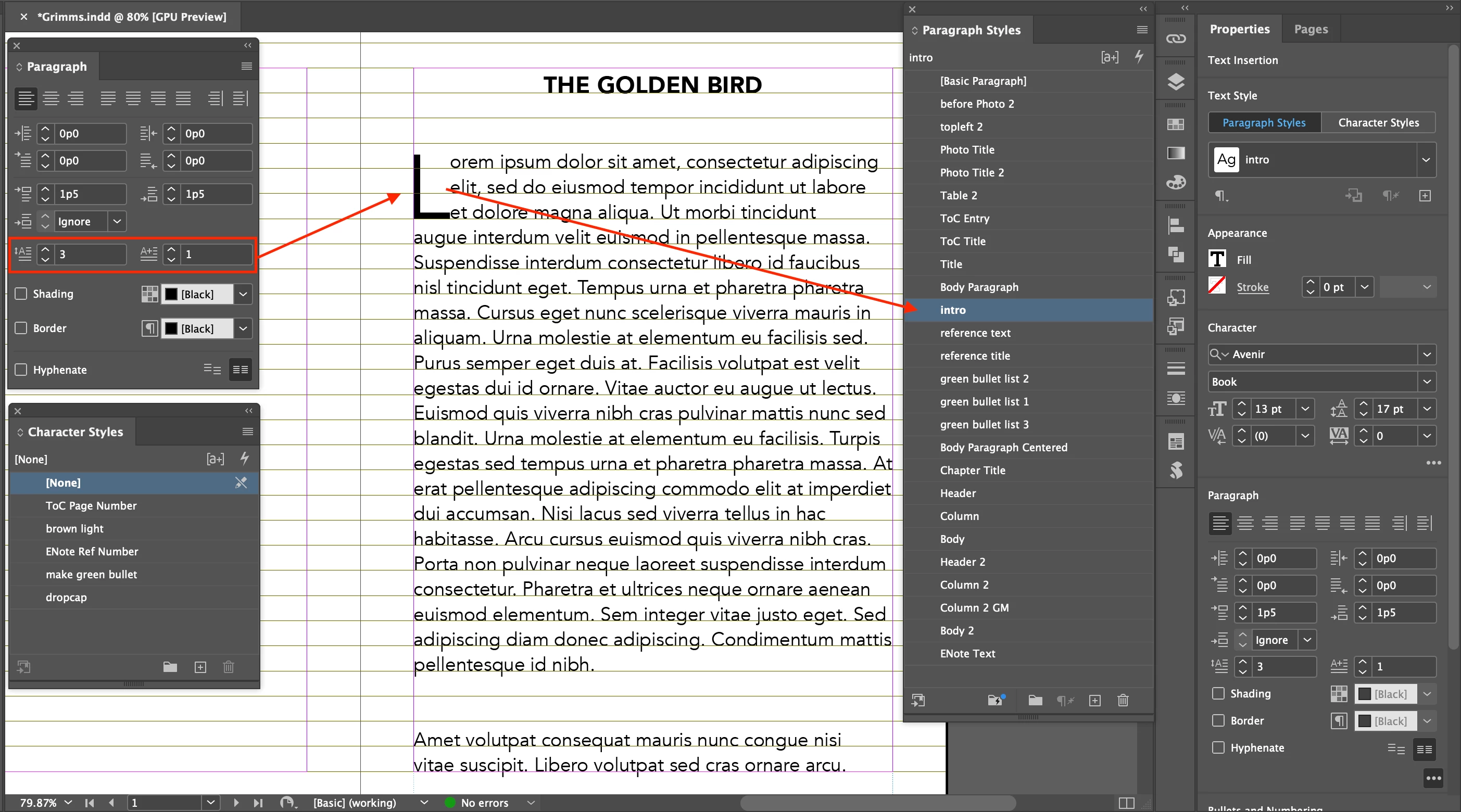Click the trash icon in Paragraph Styles panel
1461x812 pixels.
pyautogui.click(x=1123, y=700)
